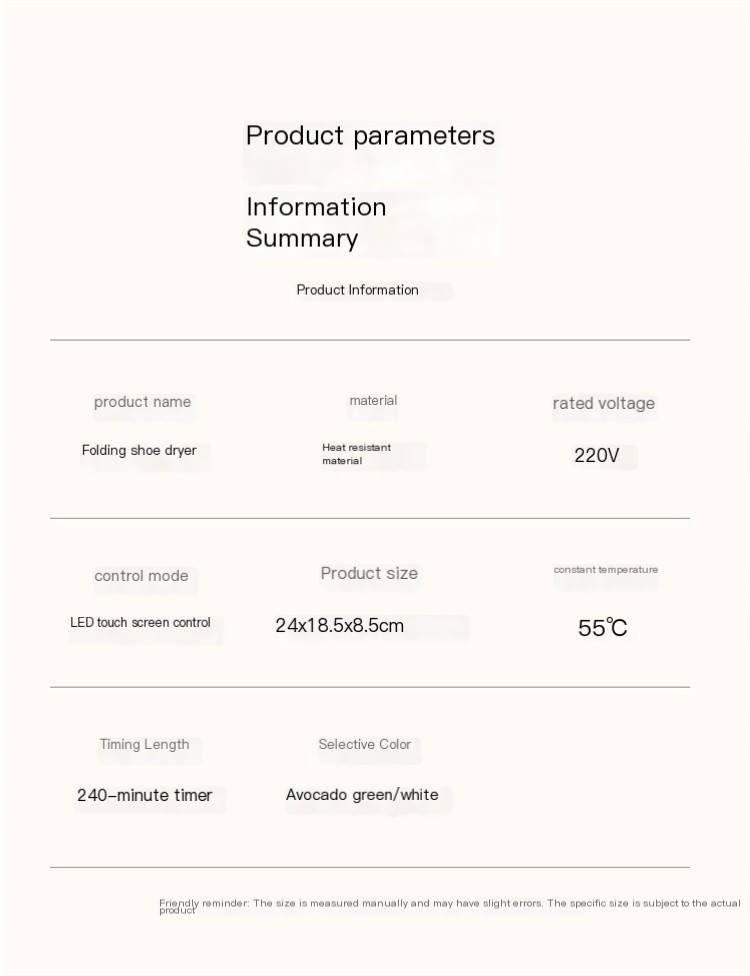
Task: Click the 'material' label
Action: [373, 401]
